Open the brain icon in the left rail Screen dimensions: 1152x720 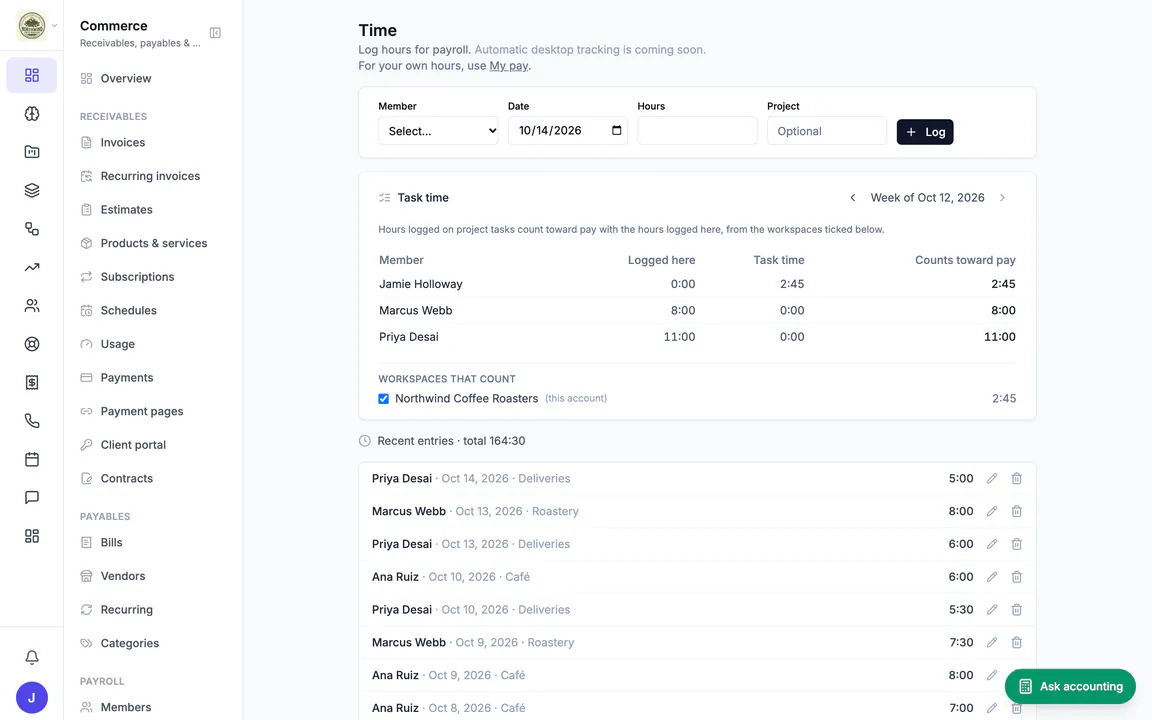click(x=32, y=114)
